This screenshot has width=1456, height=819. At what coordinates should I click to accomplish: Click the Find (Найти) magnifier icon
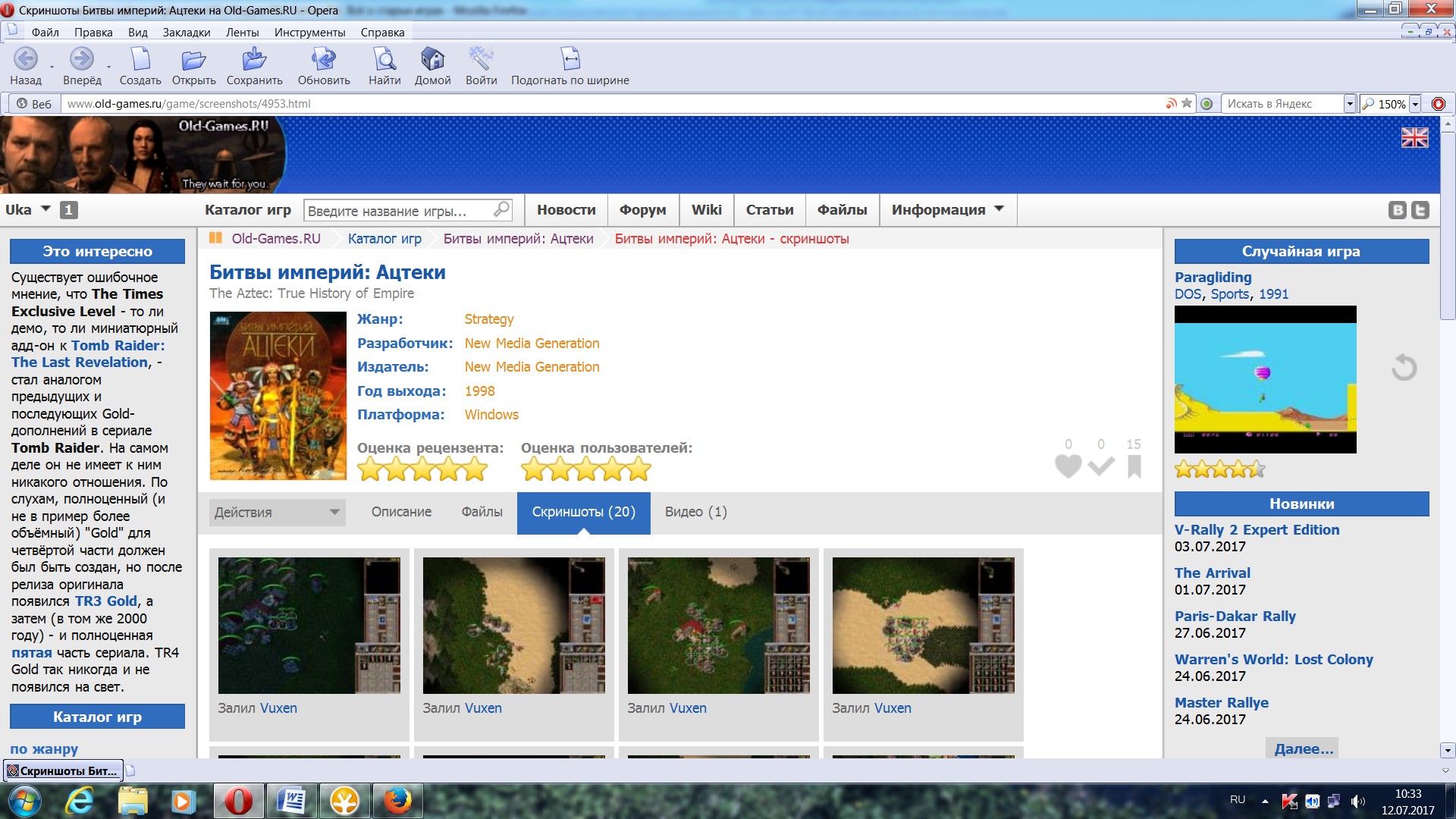(384, 59)
